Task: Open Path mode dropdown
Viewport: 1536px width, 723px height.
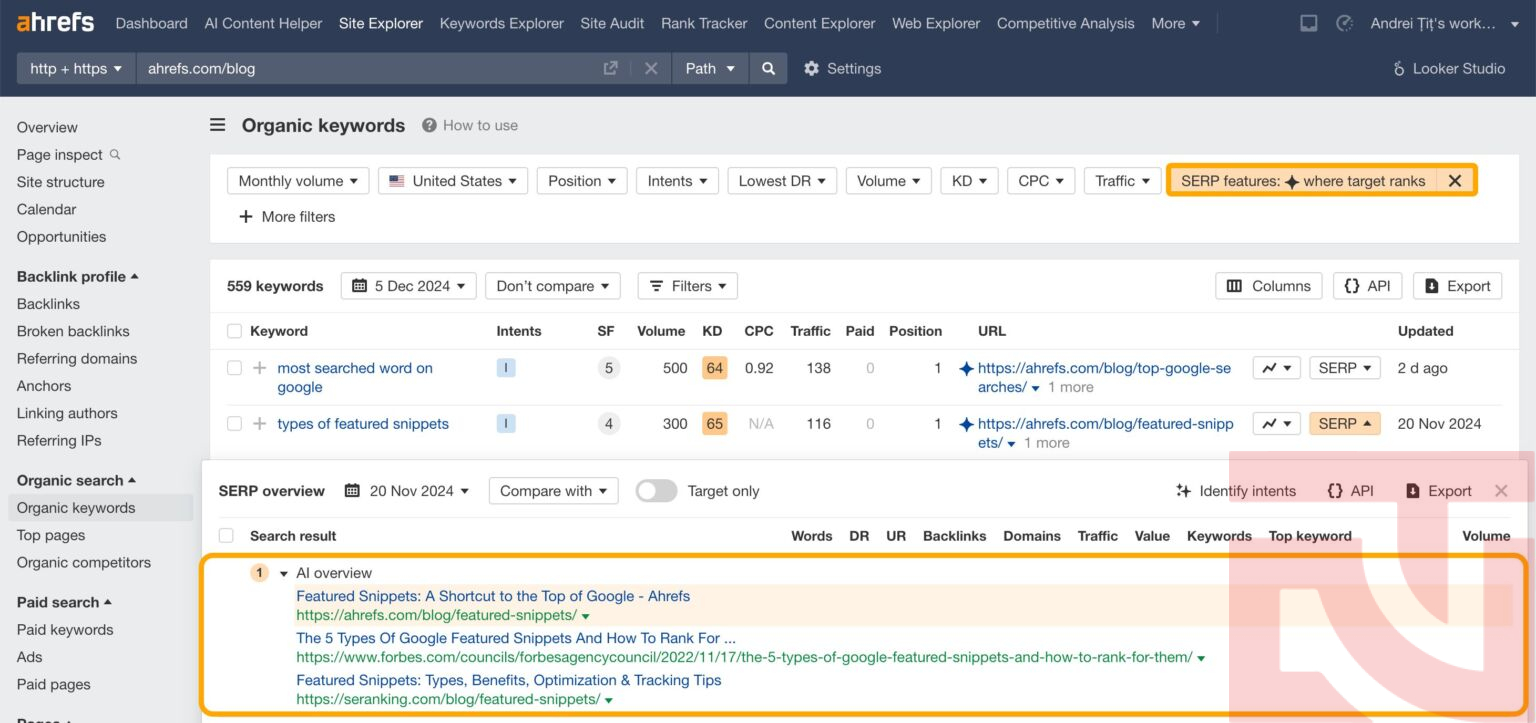Action: [710, 68]
